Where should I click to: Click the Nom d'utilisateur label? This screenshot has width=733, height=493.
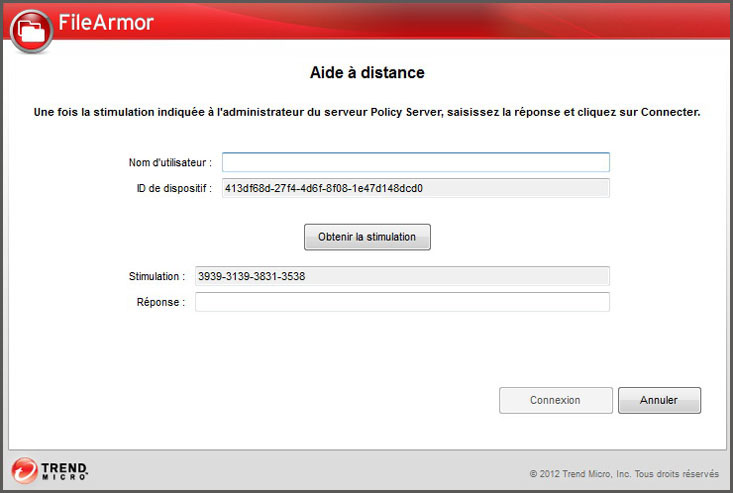coord(170,162)
